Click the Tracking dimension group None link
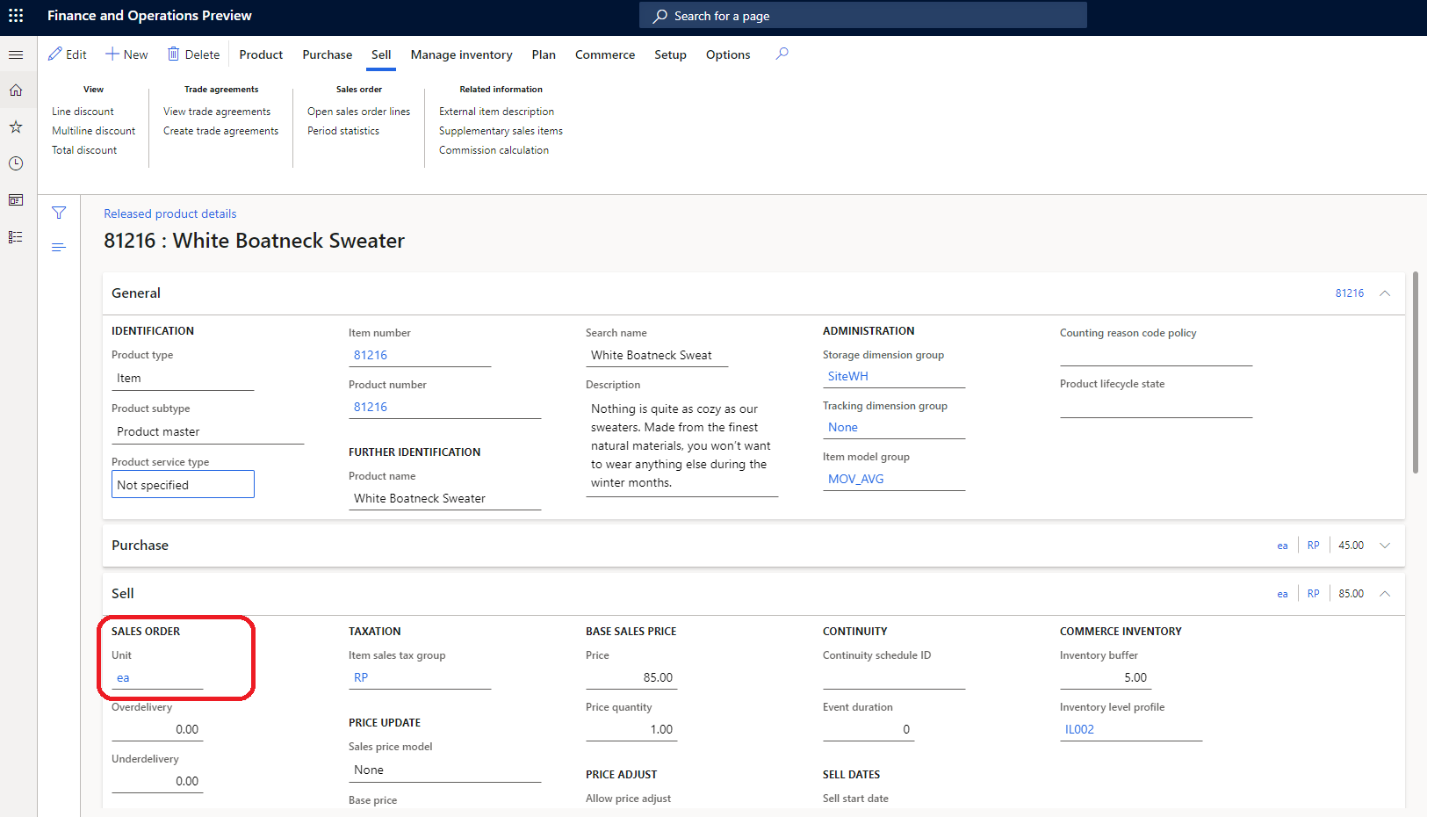This screenshot has height=817, width=1456. point(843,427)
